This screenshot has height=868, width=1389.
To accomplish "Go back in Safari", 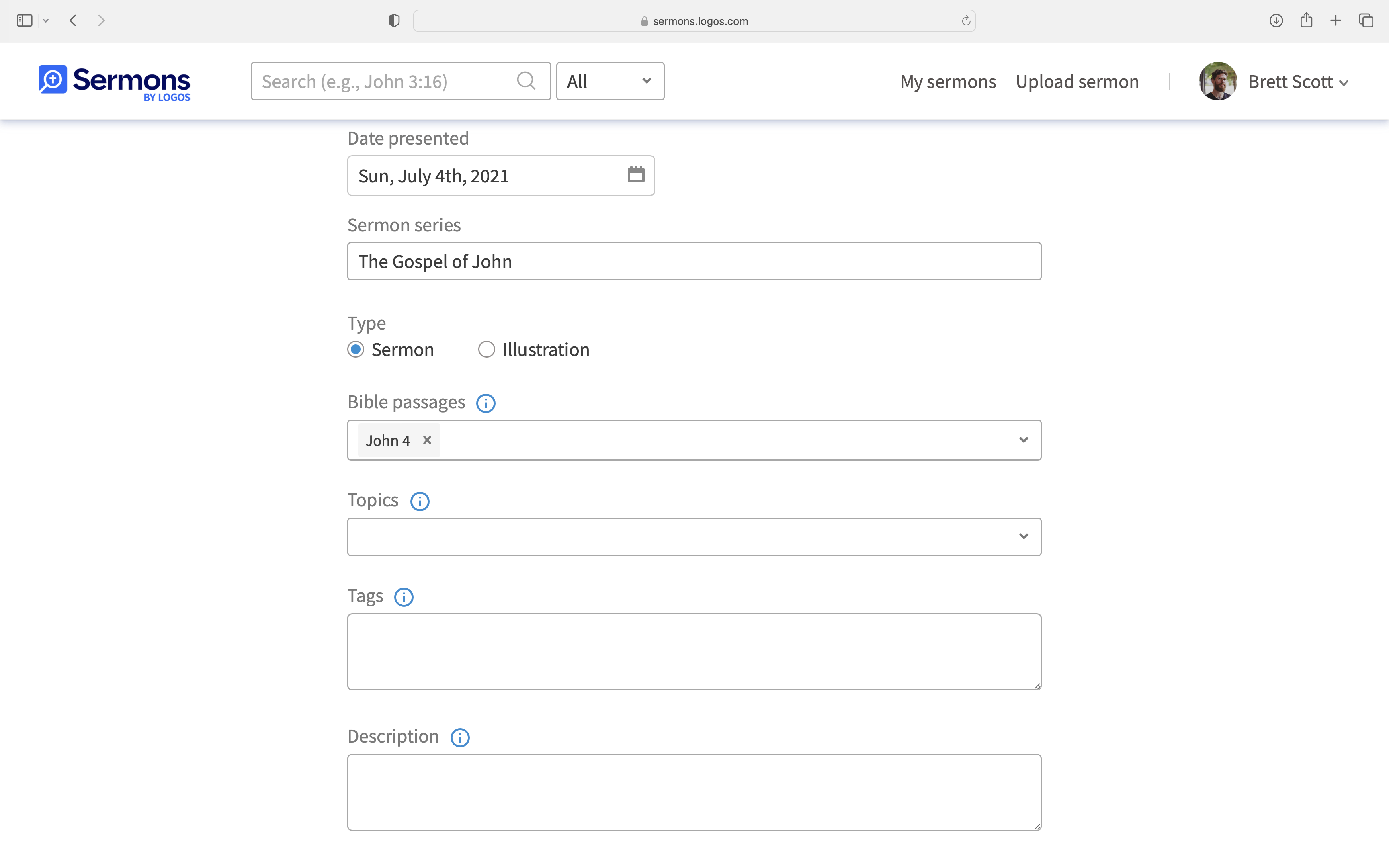I will pos(73,20).
